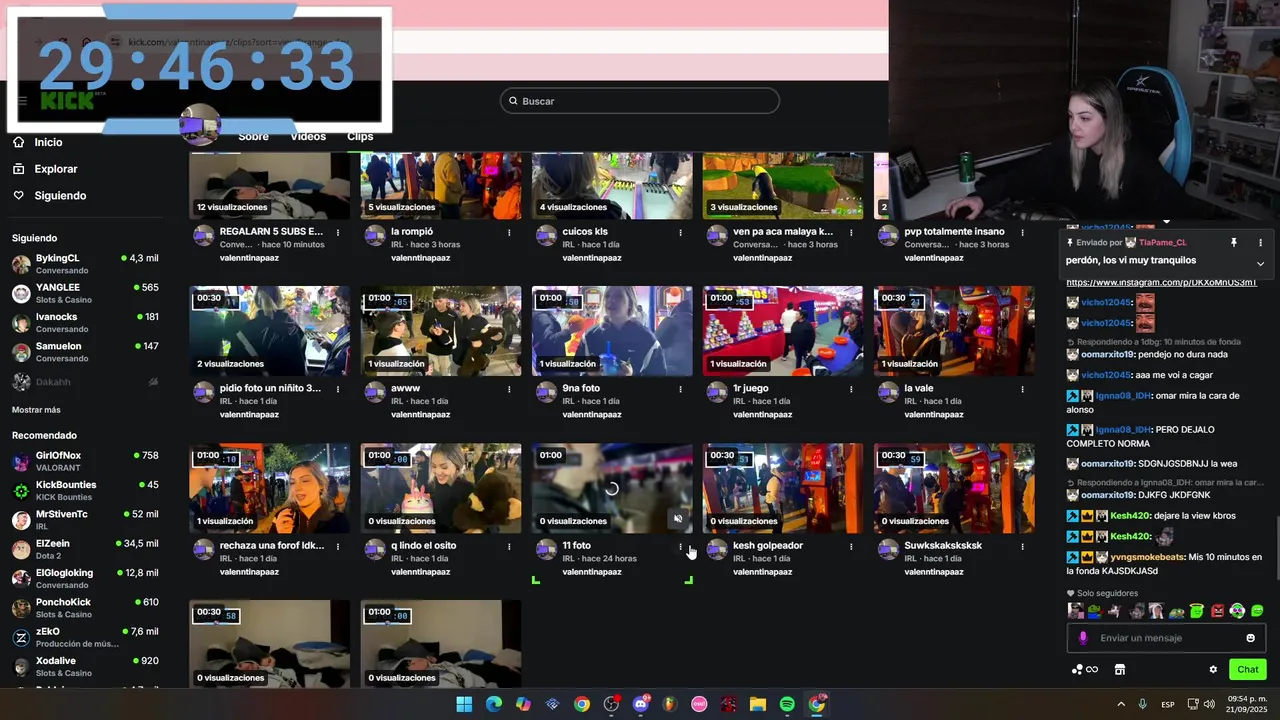The image size is (1280, 720).
Task: Open options for clip 'q lindo el osito'
Action: pyautogui.click(x=509, y=546)
